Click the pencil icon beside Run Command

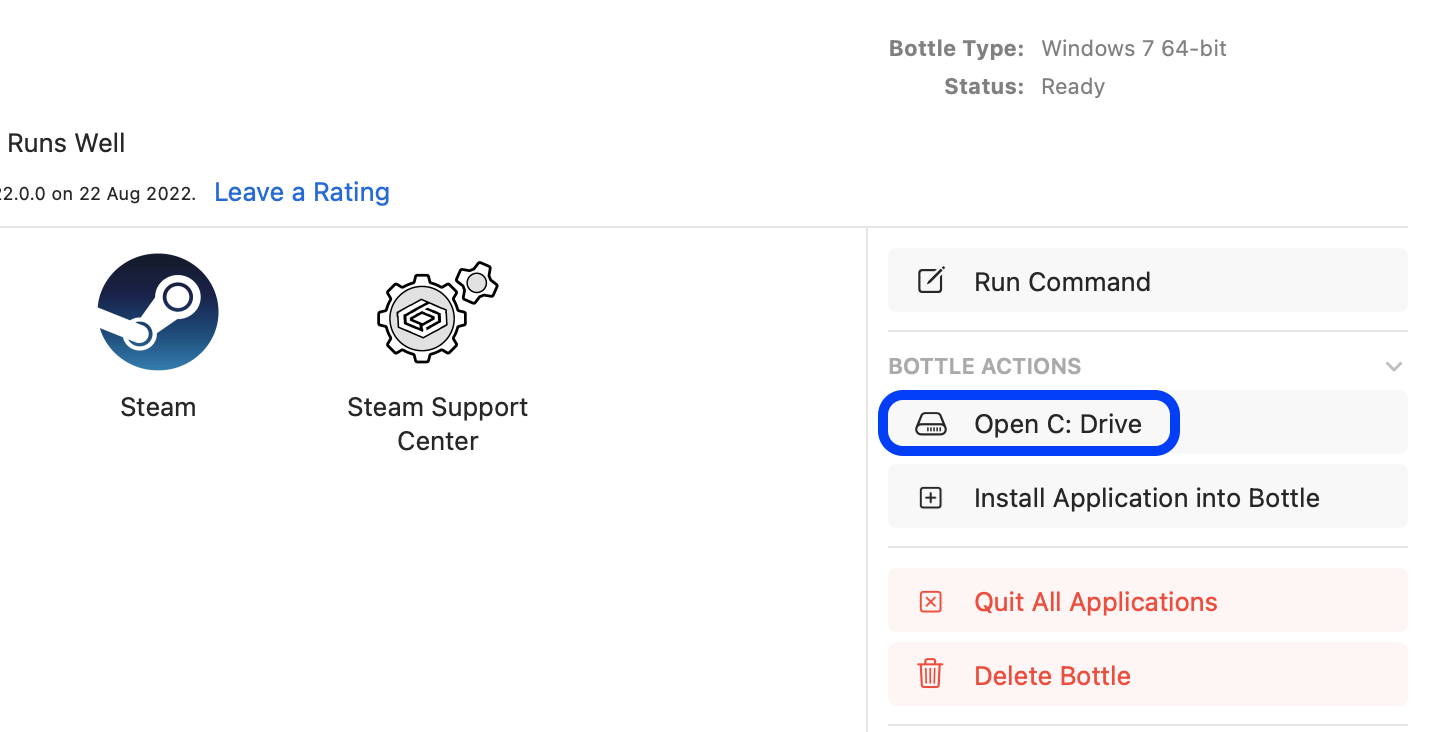tap(931, 281)
